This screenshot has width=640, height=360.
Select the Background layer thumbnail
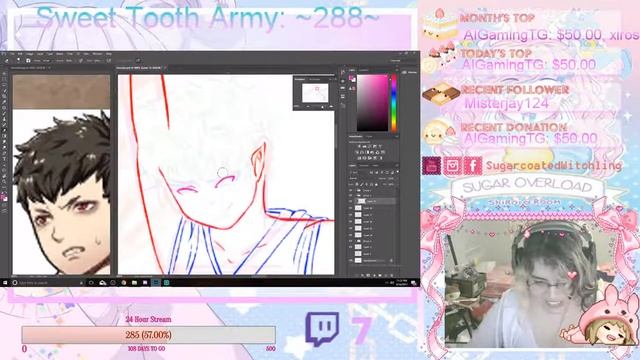tap(358, 260)
